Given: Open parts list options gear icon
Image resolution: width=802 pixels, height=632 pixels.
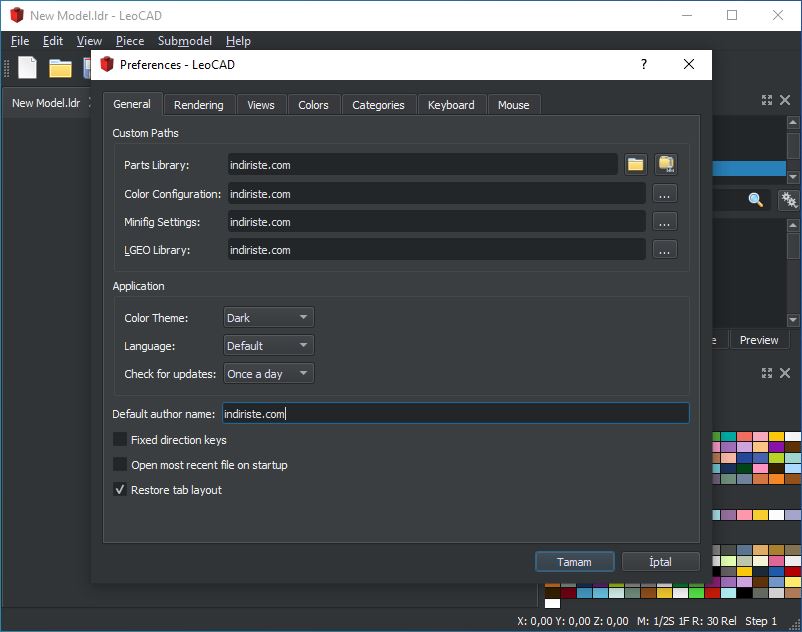Looking at the screenshot, I should (x=789, y=199).
